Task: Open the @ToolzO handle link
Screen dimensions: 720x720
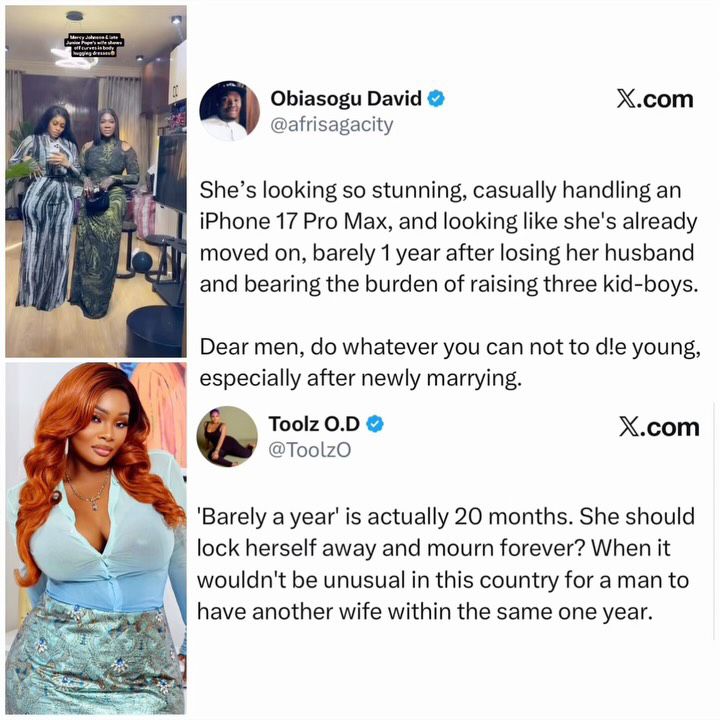Action: [309, 450]
